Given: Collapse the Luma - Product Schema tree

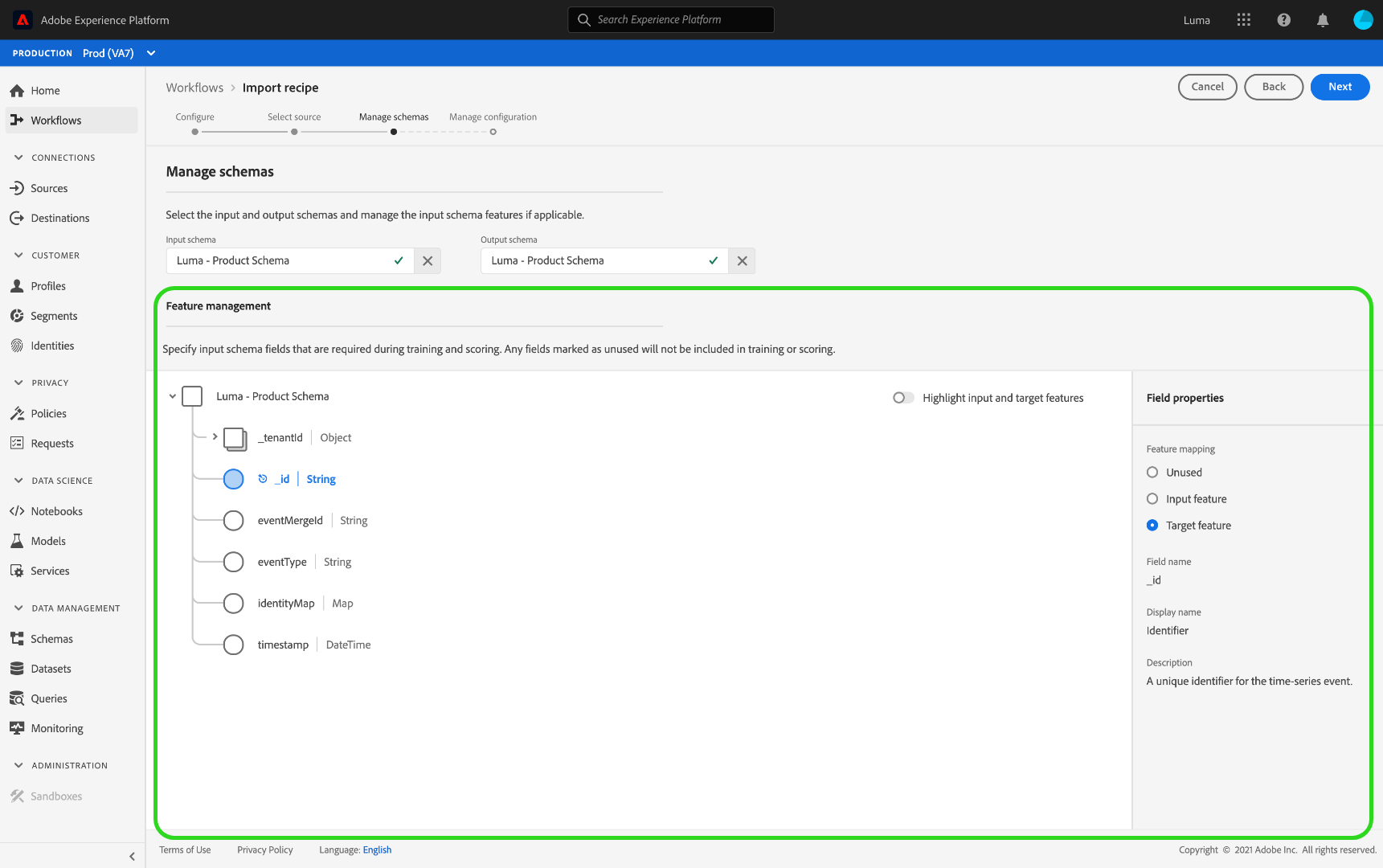Looking at the screenshot, I should click(x=172, y=396).
